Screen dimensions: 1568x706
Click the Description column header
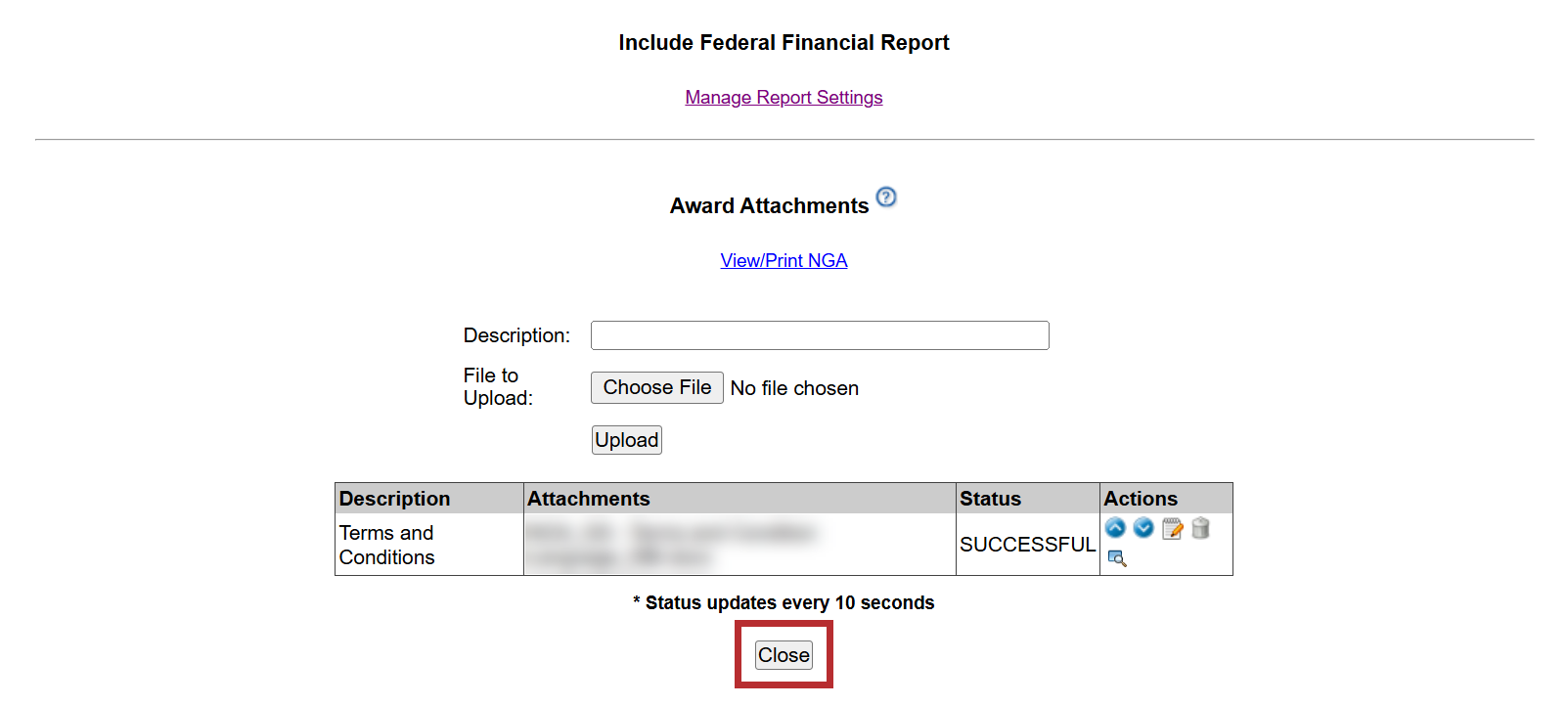click(394, 499)
